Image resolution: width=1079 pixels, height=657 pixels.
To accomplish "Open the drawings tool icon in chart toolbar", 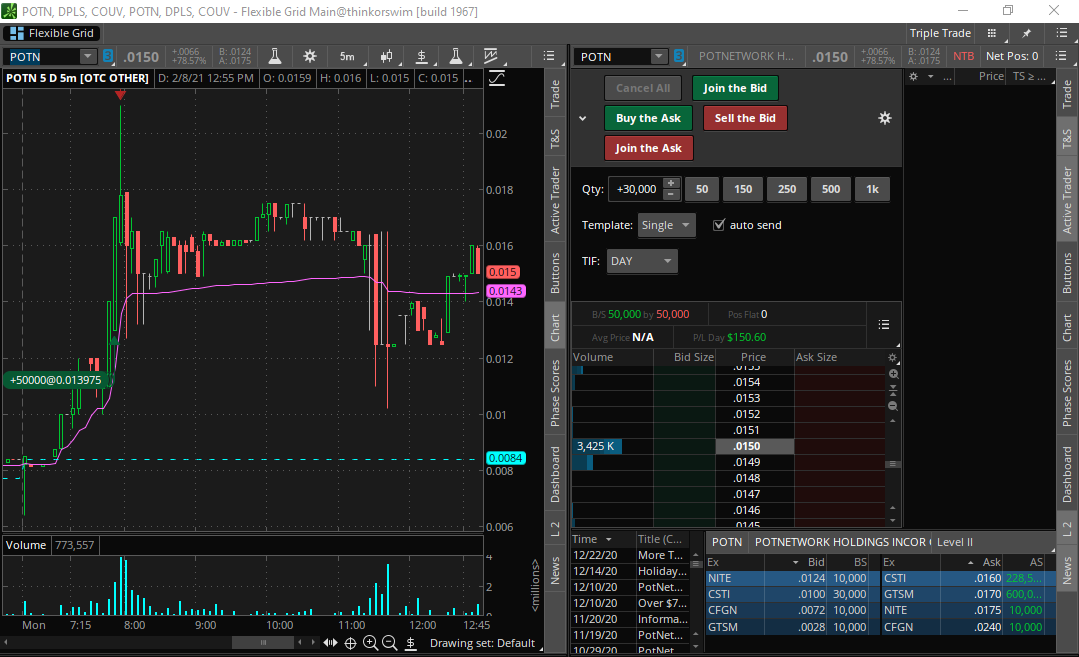I will [491, 56].
